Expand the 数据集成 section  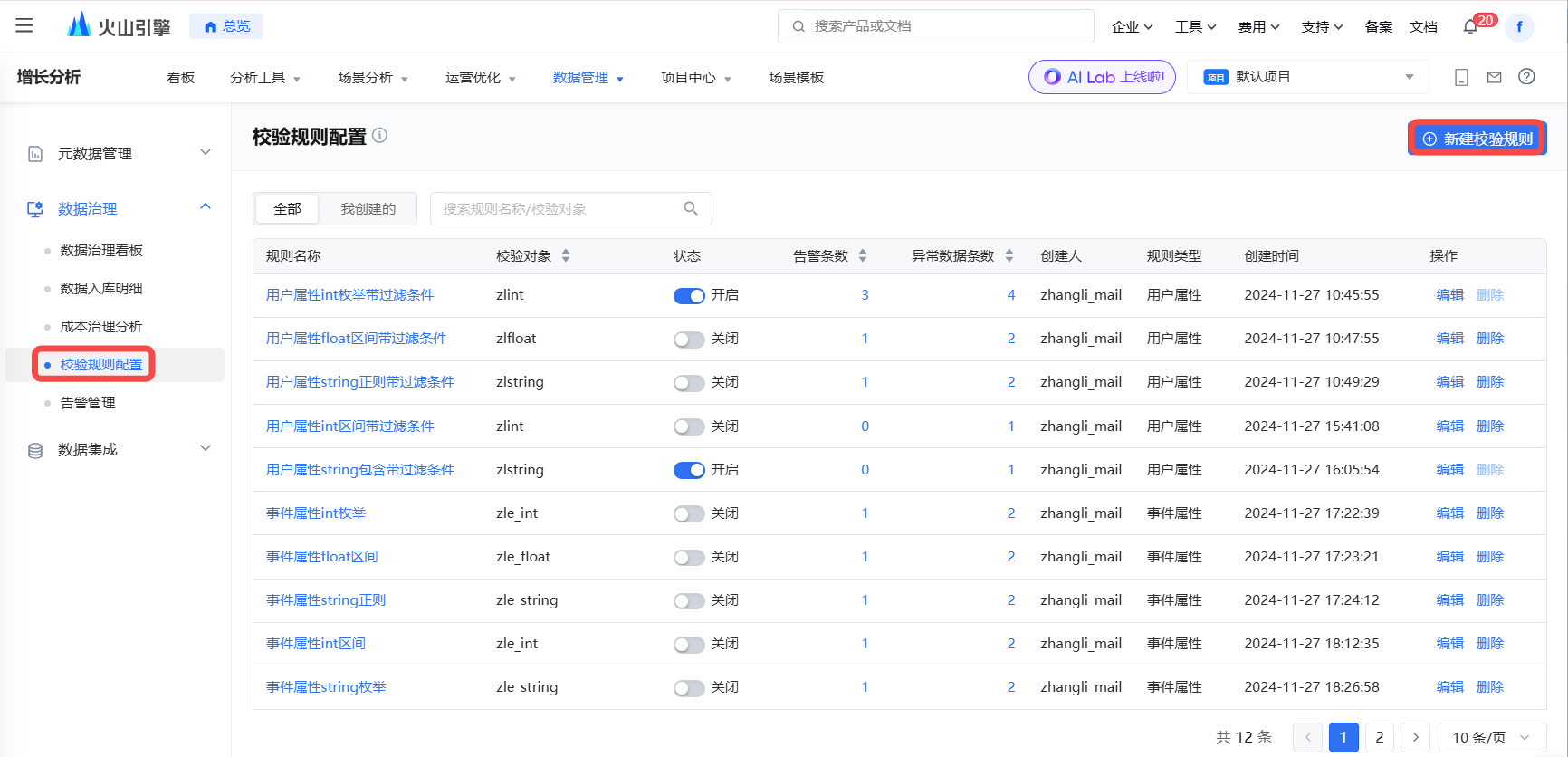tap(206, 448)
